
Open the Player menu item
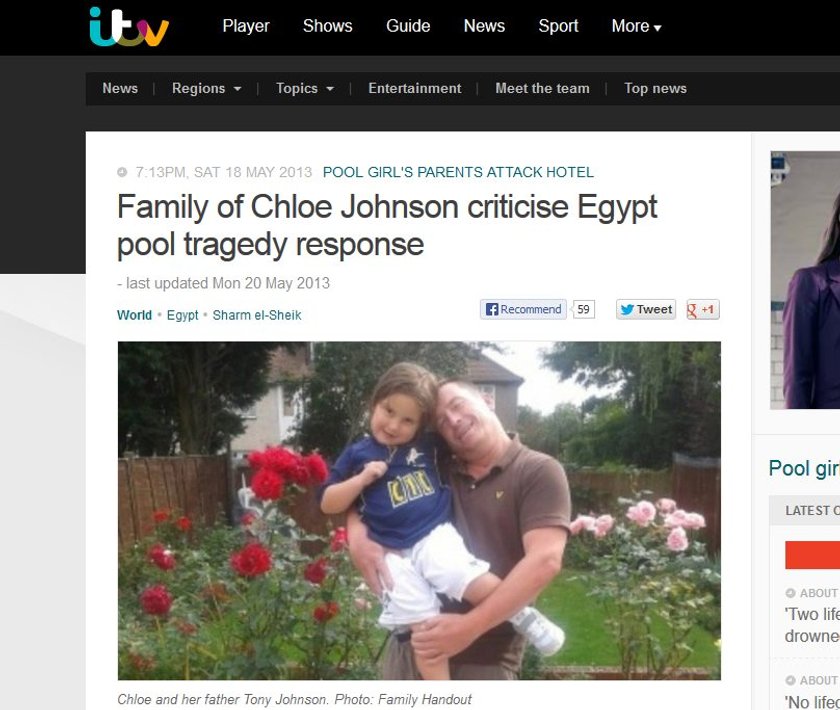pos(246,26)
